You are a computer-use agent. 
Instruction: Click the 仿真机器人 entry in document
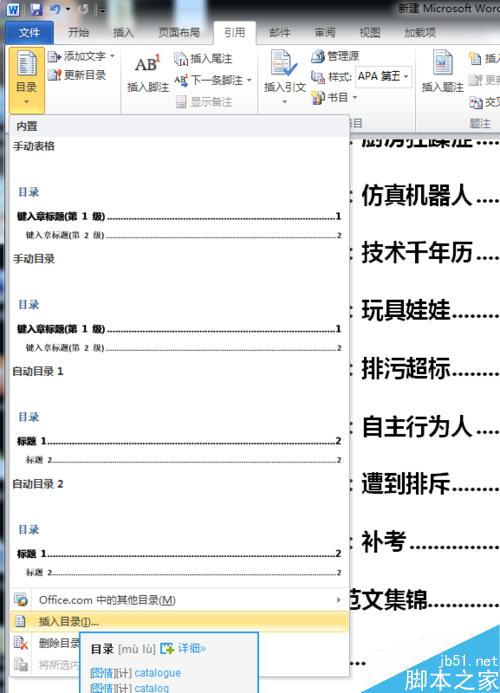tap(417, 196)
